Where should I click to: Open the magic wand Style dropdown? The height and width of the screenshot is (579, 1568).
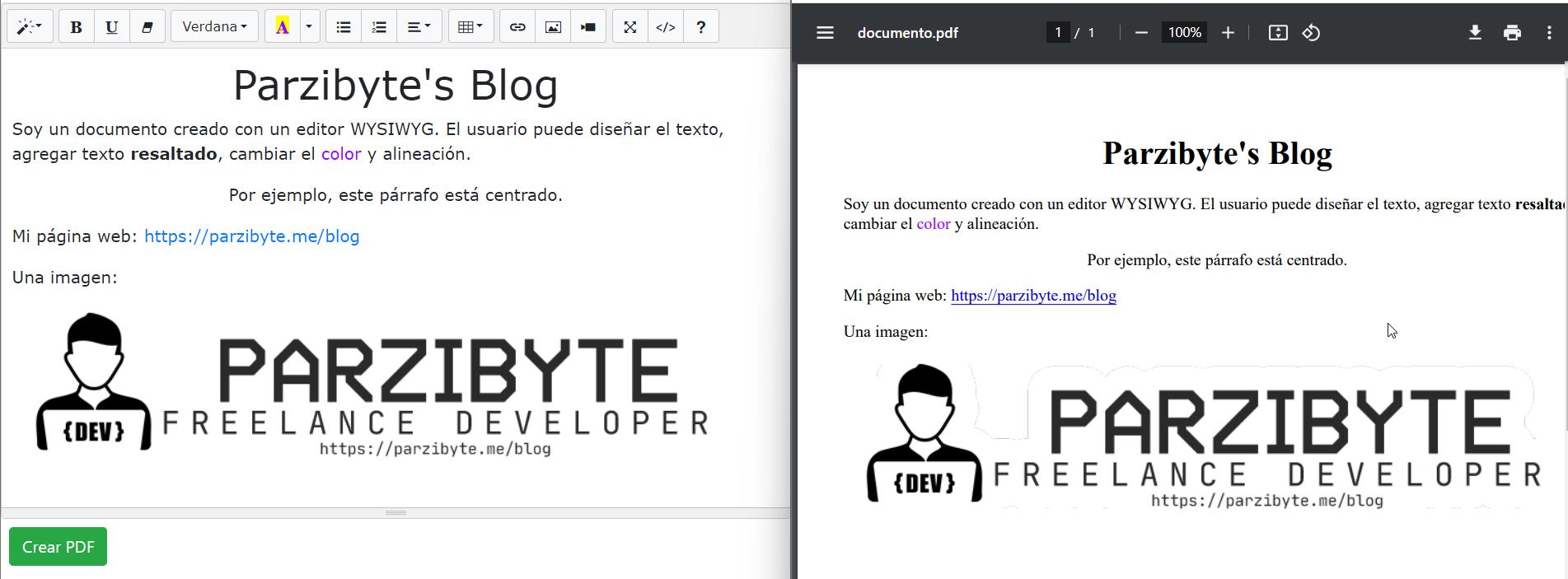pyautogui.click(x=30, y=27)
